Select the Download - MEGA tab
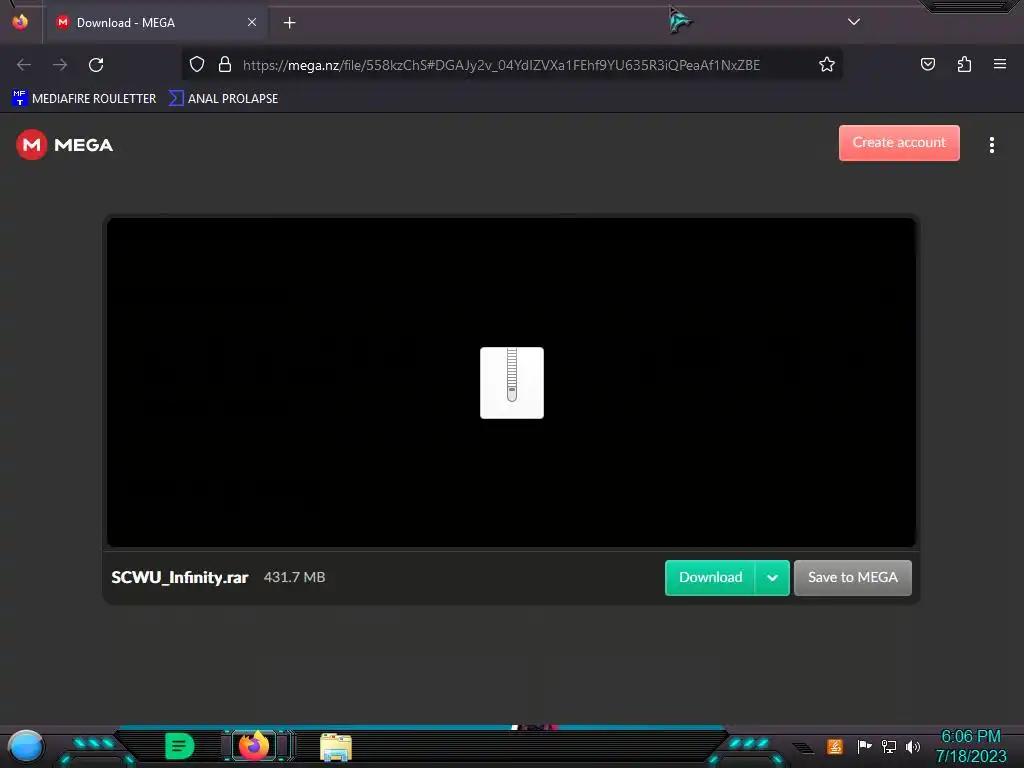Screen dimensions: 1024x768 pos(155,23)
